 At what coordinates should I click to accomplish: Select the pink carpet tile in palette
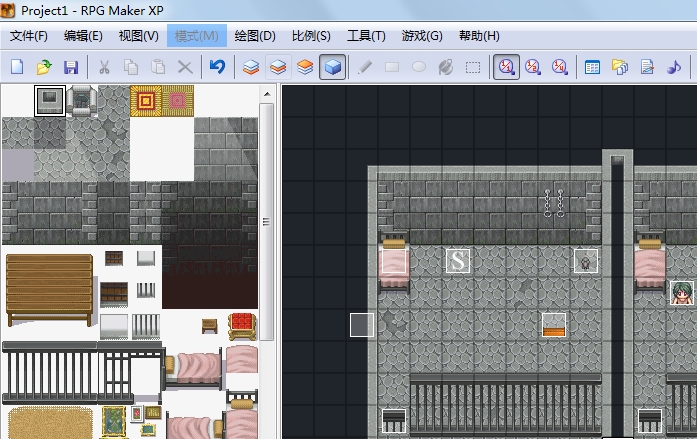(x=178, y=101)
